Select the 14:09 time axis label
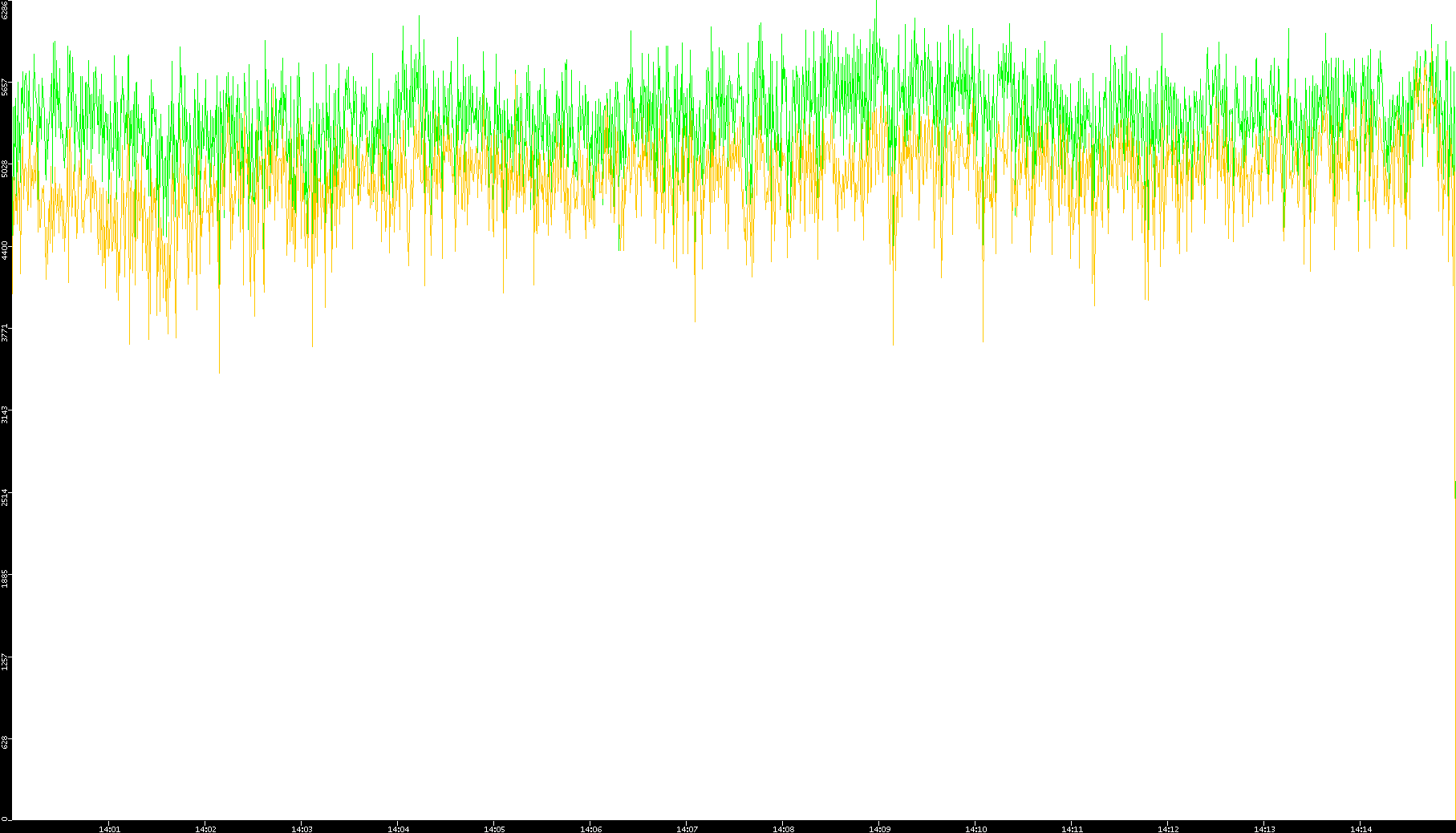Viewport: 1456px width, 833px height. [879, 829]
